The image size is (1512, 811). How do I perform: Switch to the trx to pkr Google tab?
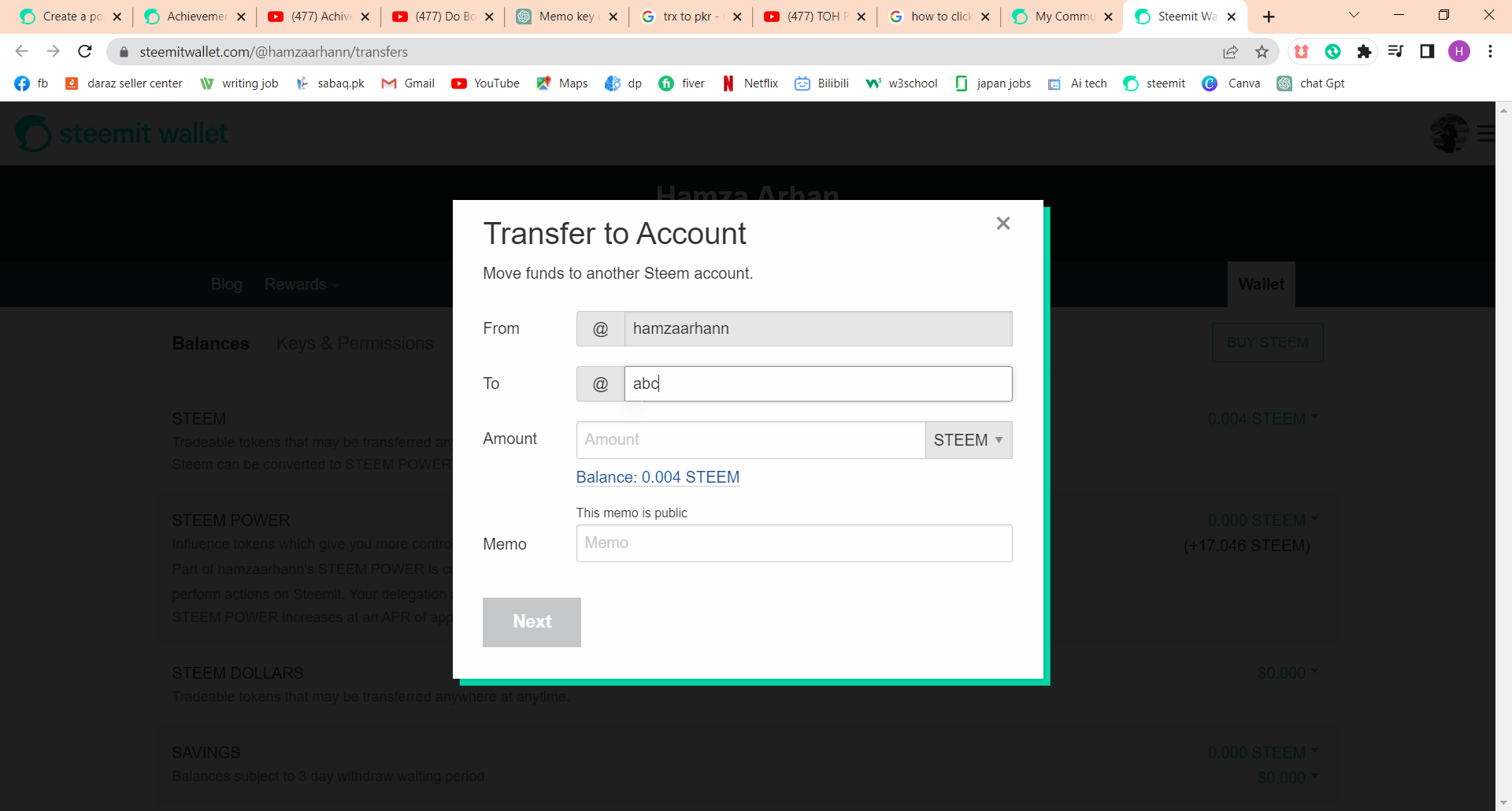[x=683, y=17]
